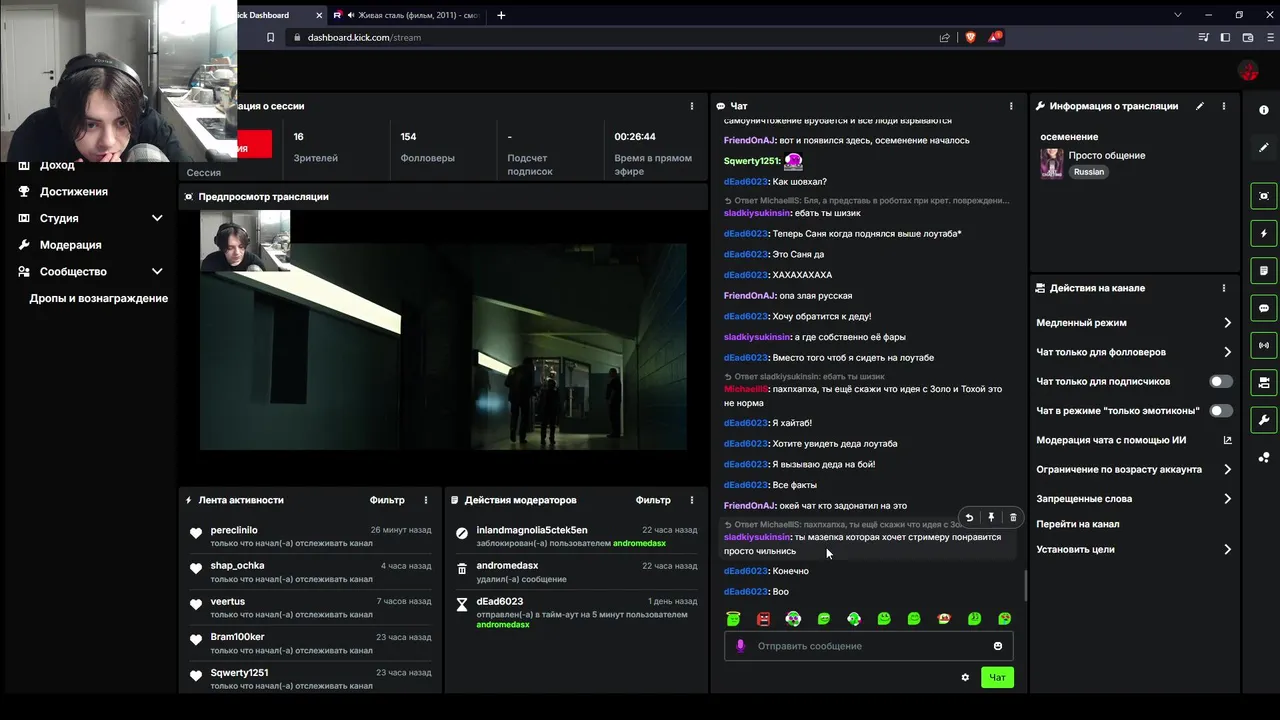Open Лента активности three-dot menu
Screen dimensions: 1280x720
coord(425,500)
